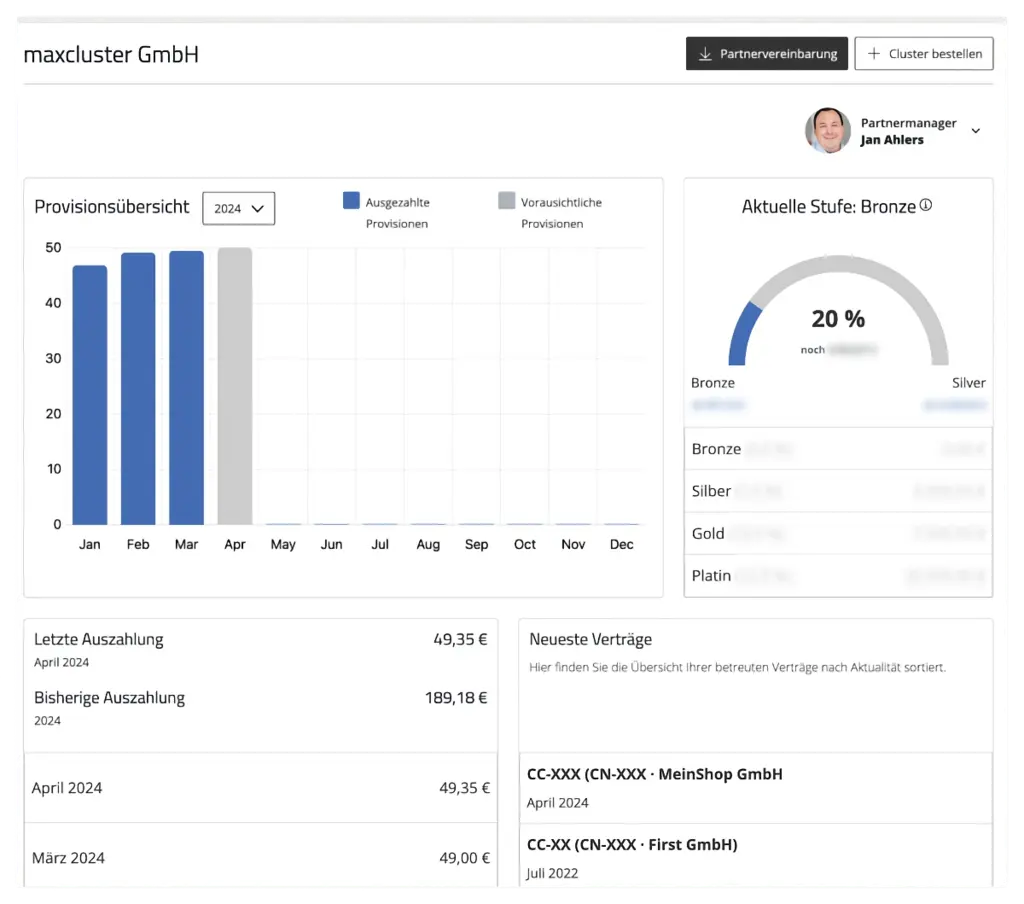
Task: Click Jan Ahlers profile photo
Action: [x=827, y=131]
